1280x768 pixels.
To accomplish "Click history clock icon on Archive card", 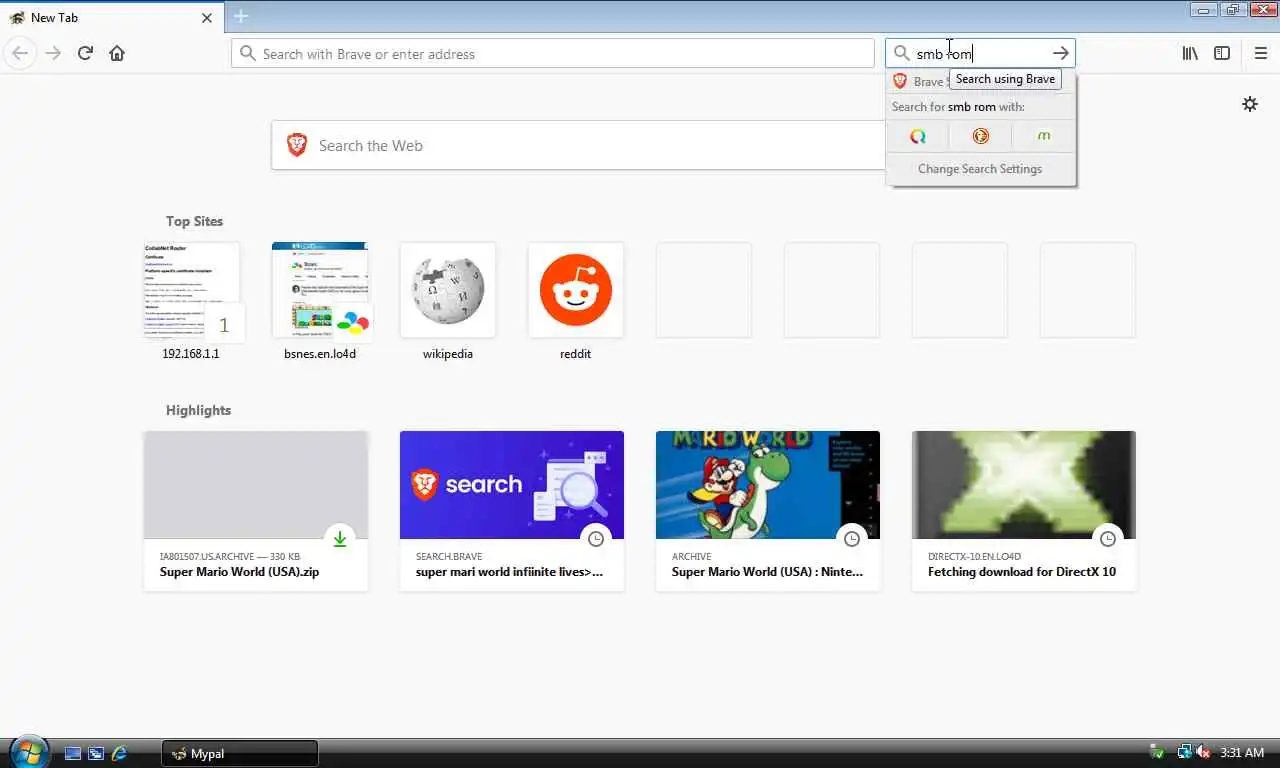I will point(852,539).
